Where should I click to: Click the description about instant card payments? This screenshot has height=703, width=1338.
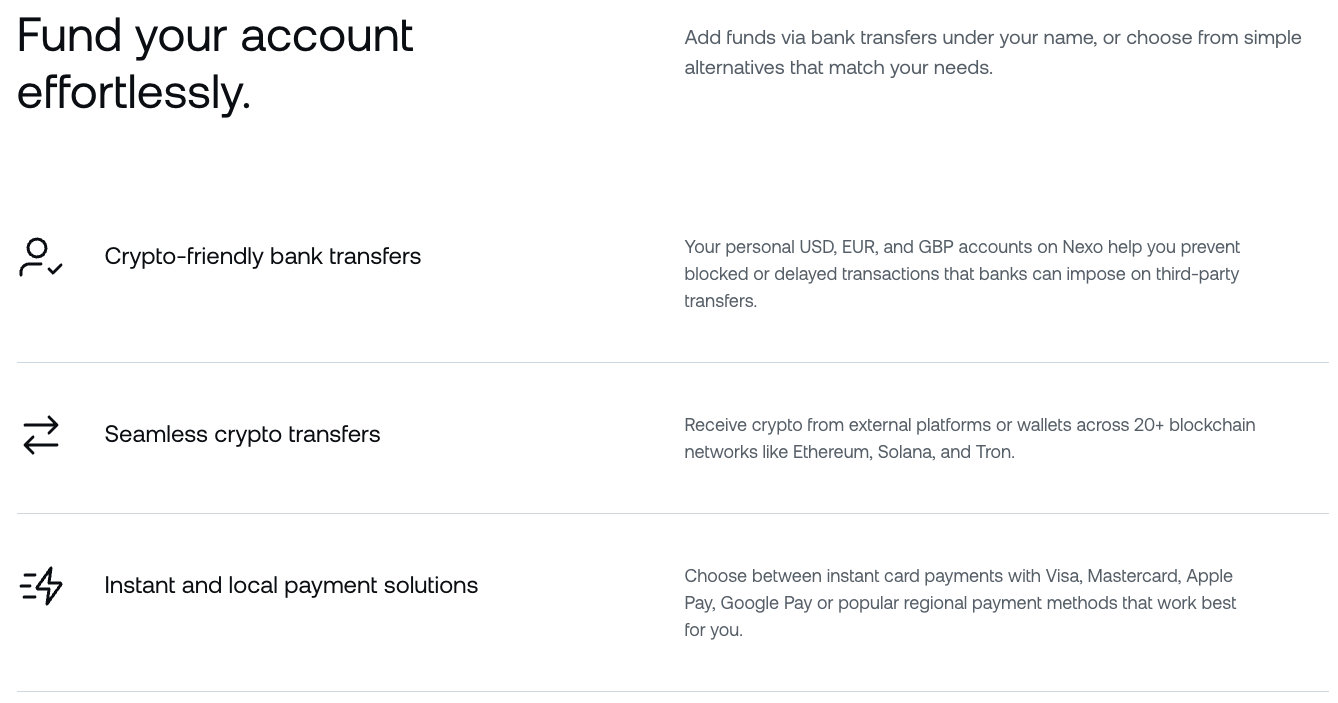click(959, 602)
